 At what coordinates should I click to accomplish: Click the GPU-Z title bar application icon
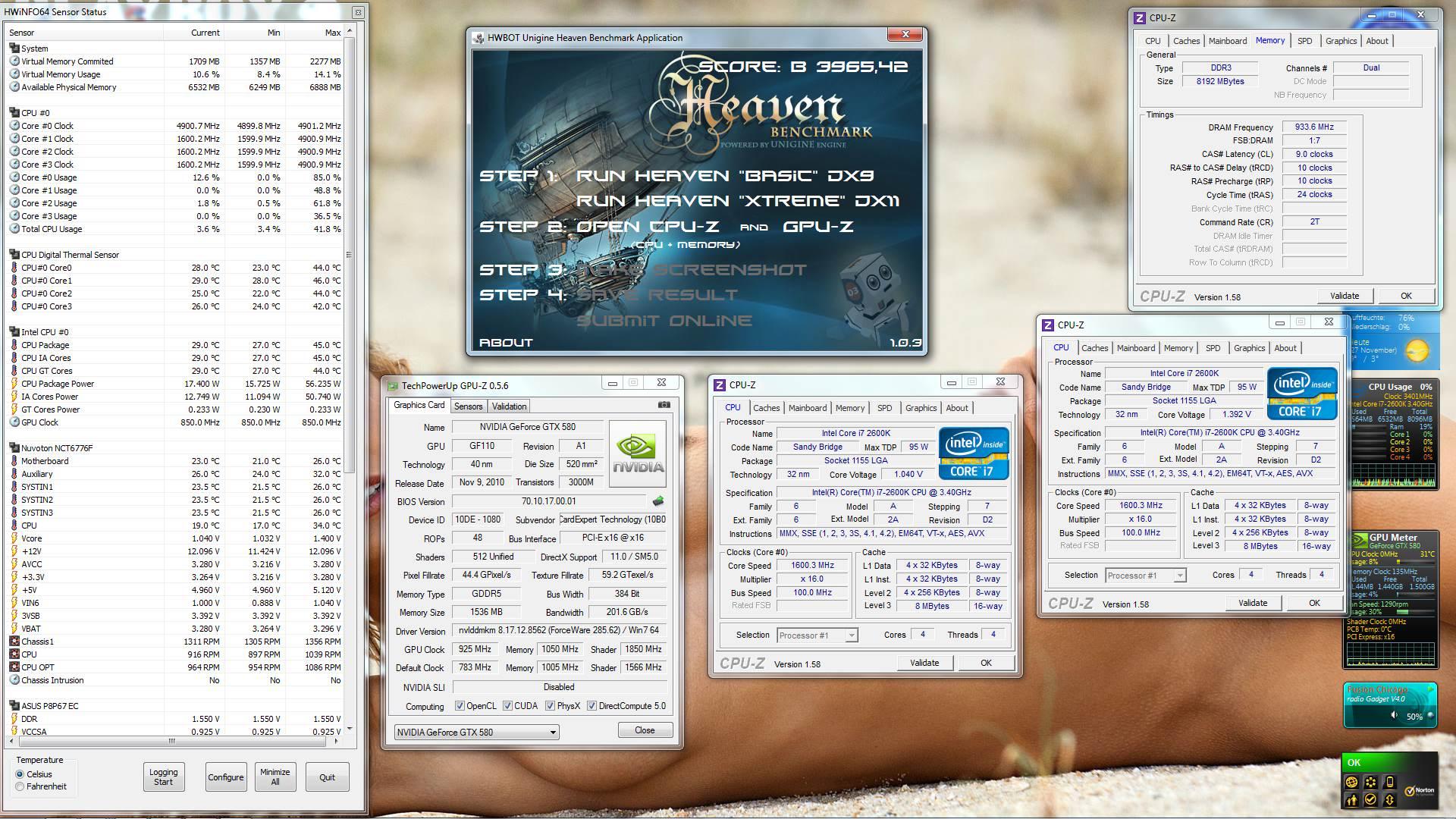click(x=393, y=386)
